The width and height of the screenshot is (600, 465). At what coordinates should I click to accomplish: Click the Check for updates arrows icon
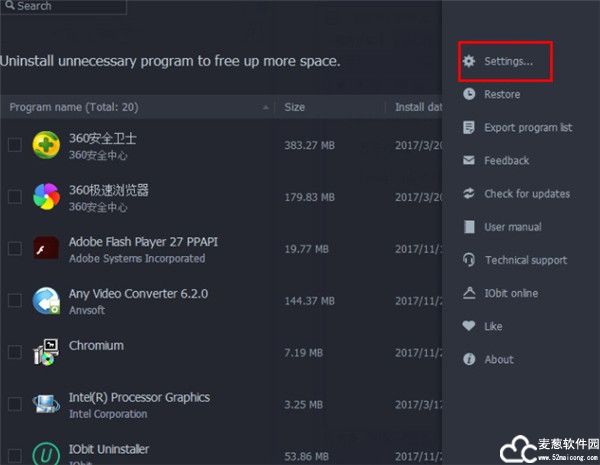469,194
